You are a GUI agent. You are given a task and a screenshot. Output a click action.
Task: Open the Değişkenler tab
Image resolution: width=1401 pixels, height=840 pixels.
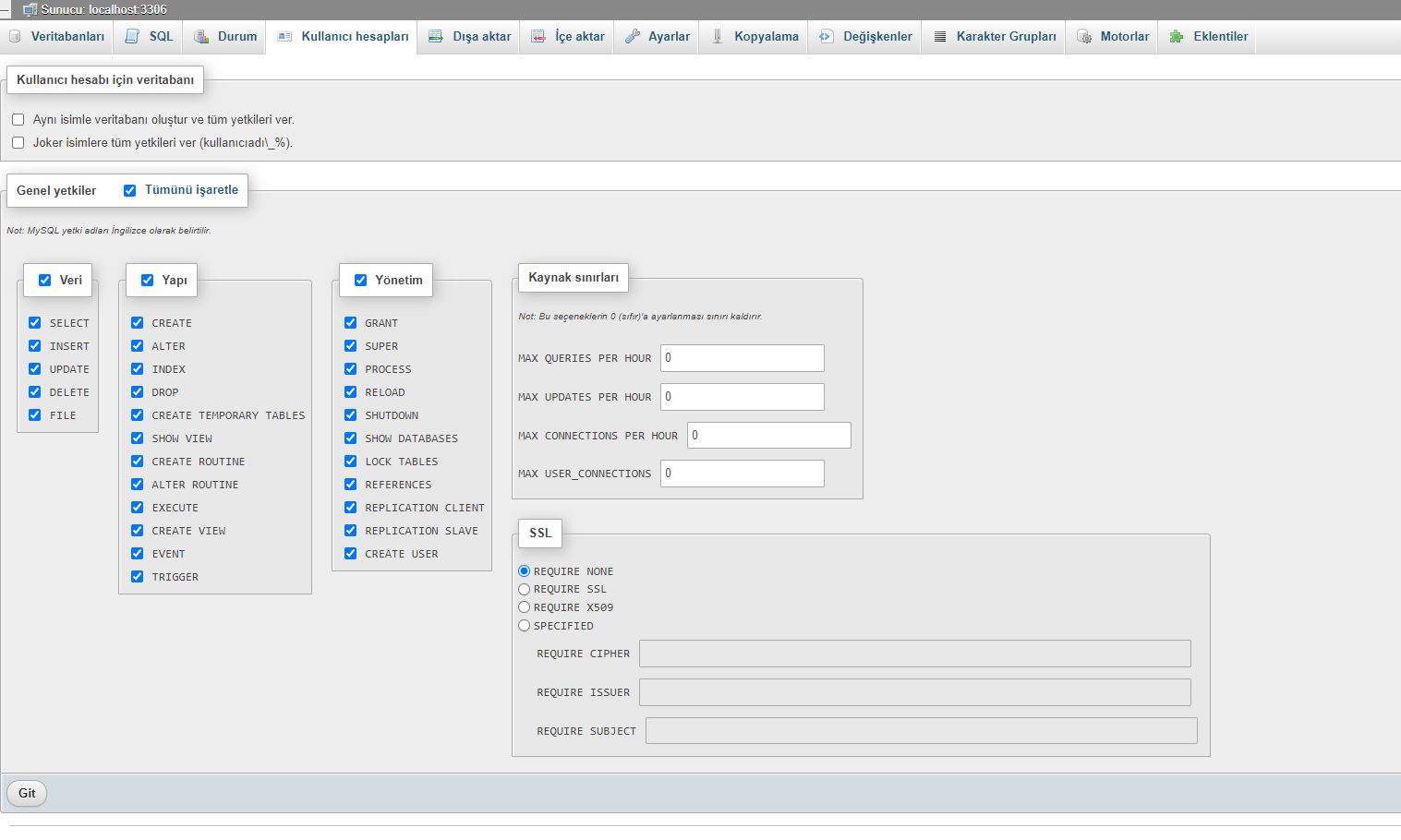coord(876,37)
